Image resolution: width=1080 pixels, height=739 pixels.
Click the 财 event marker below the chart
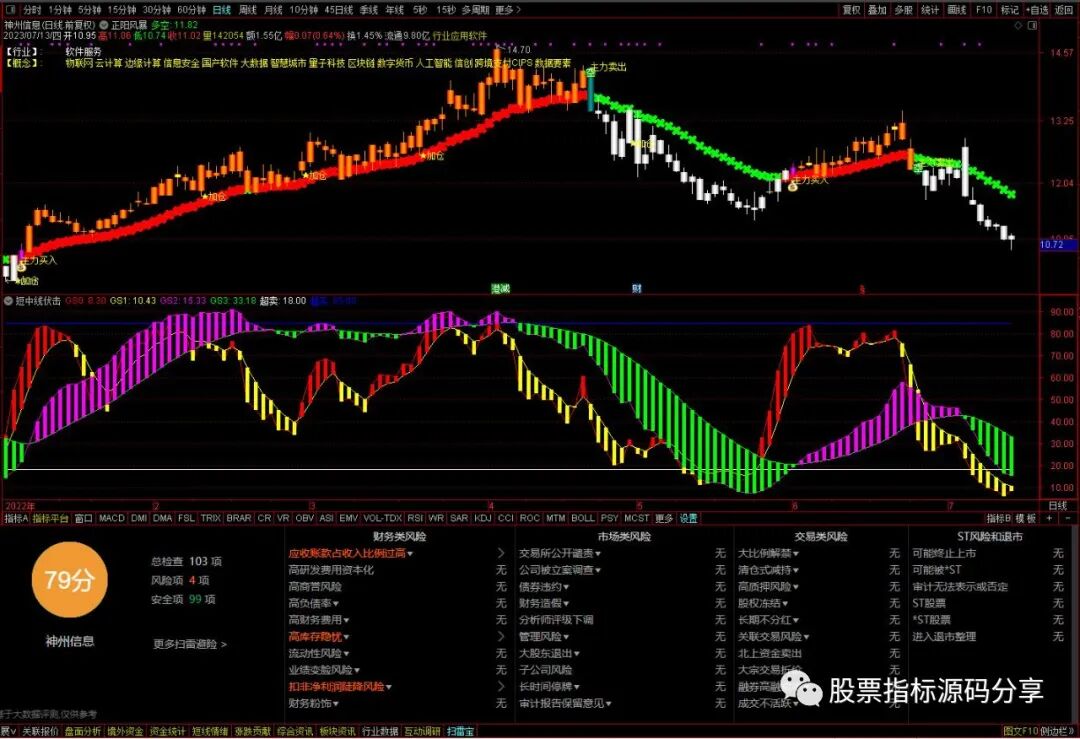(x=636, y=289)
